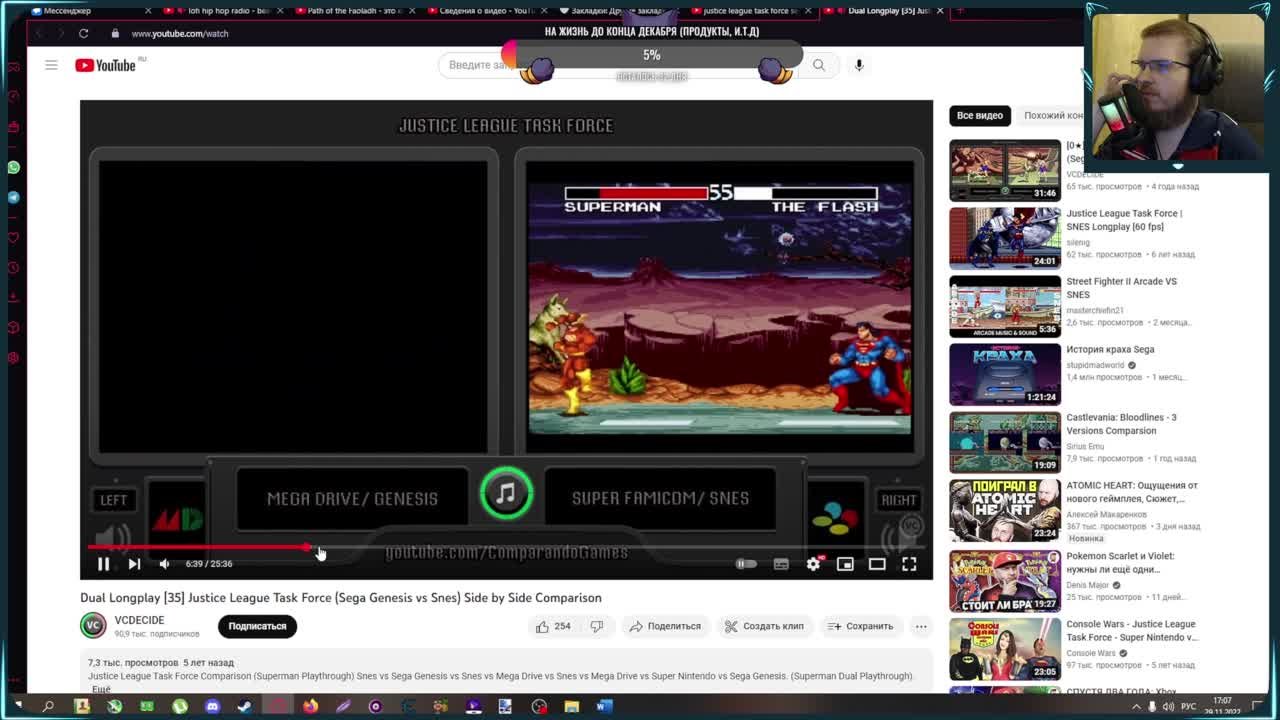This screenshot has height=720, width=1280.
Task: Open more actions three-dot menu
Action: (x=921, y=626)
